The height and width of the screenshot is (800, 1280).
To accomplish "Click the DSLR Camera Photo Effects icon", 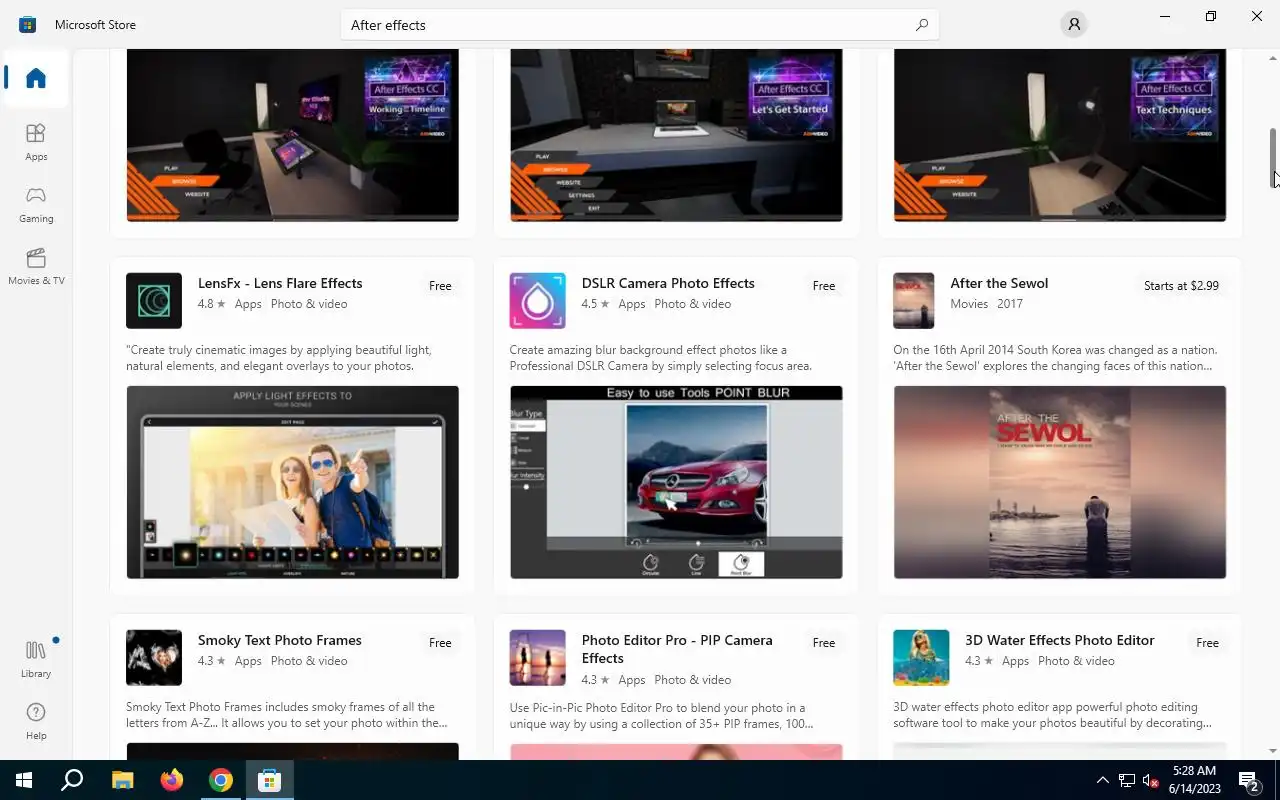I will (537, 300).
